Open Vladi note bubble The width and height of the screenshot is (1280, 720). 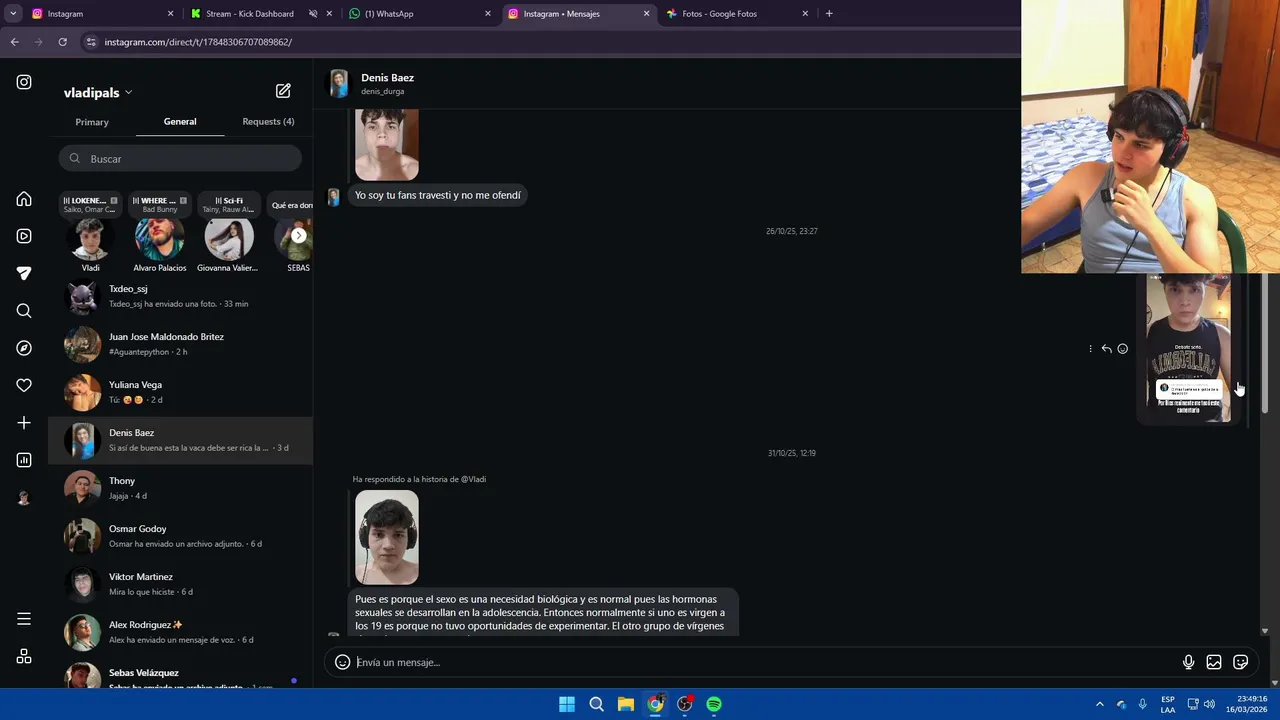point(90,204)
